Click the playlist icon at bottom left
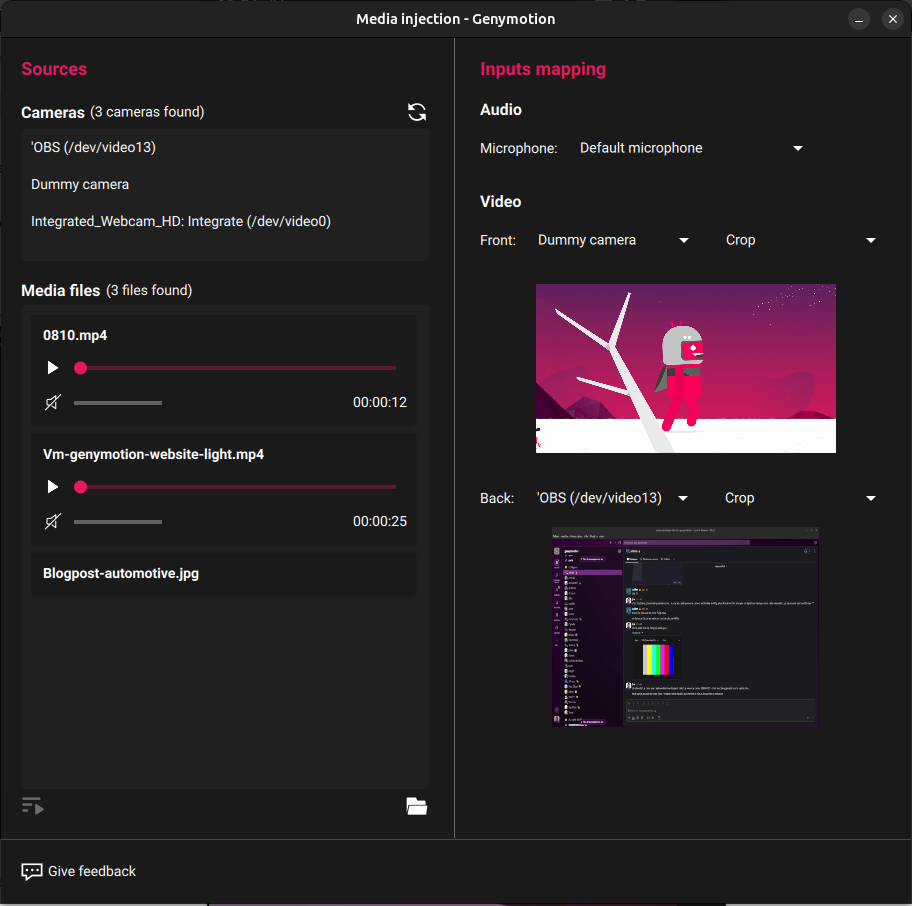Viewport: 912px width, 906px height. [33, 806]
